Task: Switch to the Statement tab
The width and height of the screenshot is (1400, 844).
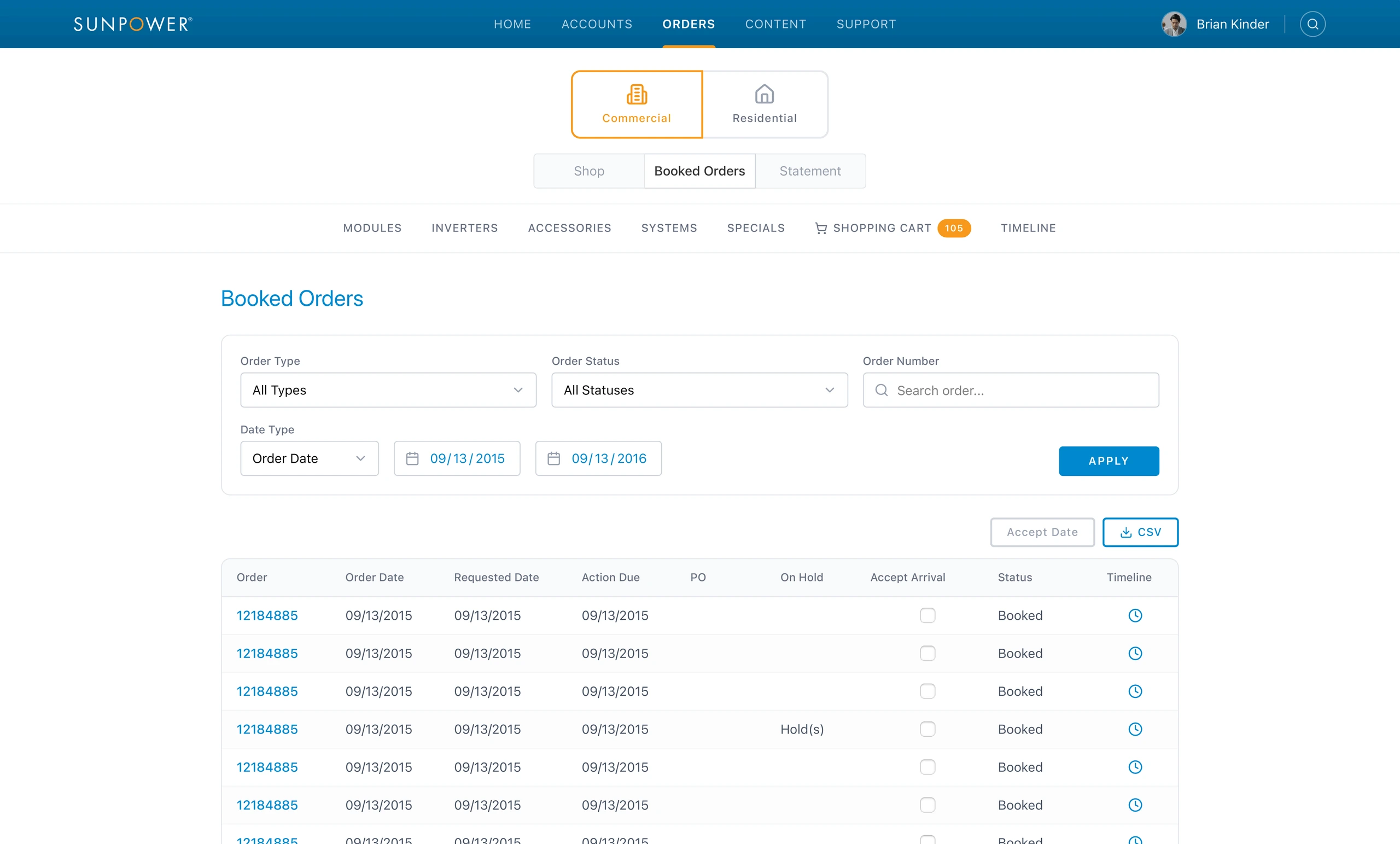Action: point(810,171)
